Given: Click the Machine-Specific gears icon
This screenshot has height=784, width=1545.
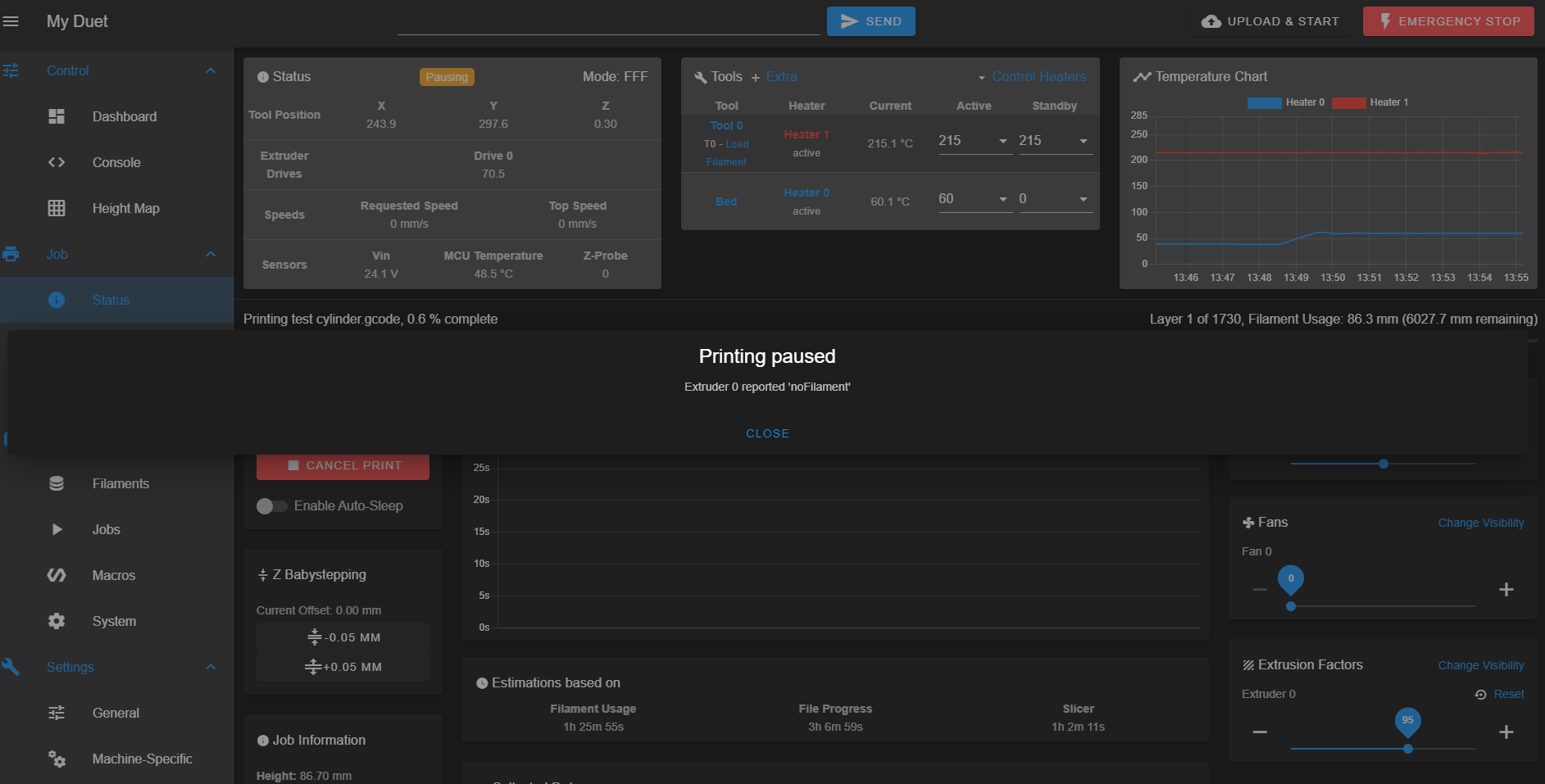Looking at the screenshot, I should pos(57,759).
